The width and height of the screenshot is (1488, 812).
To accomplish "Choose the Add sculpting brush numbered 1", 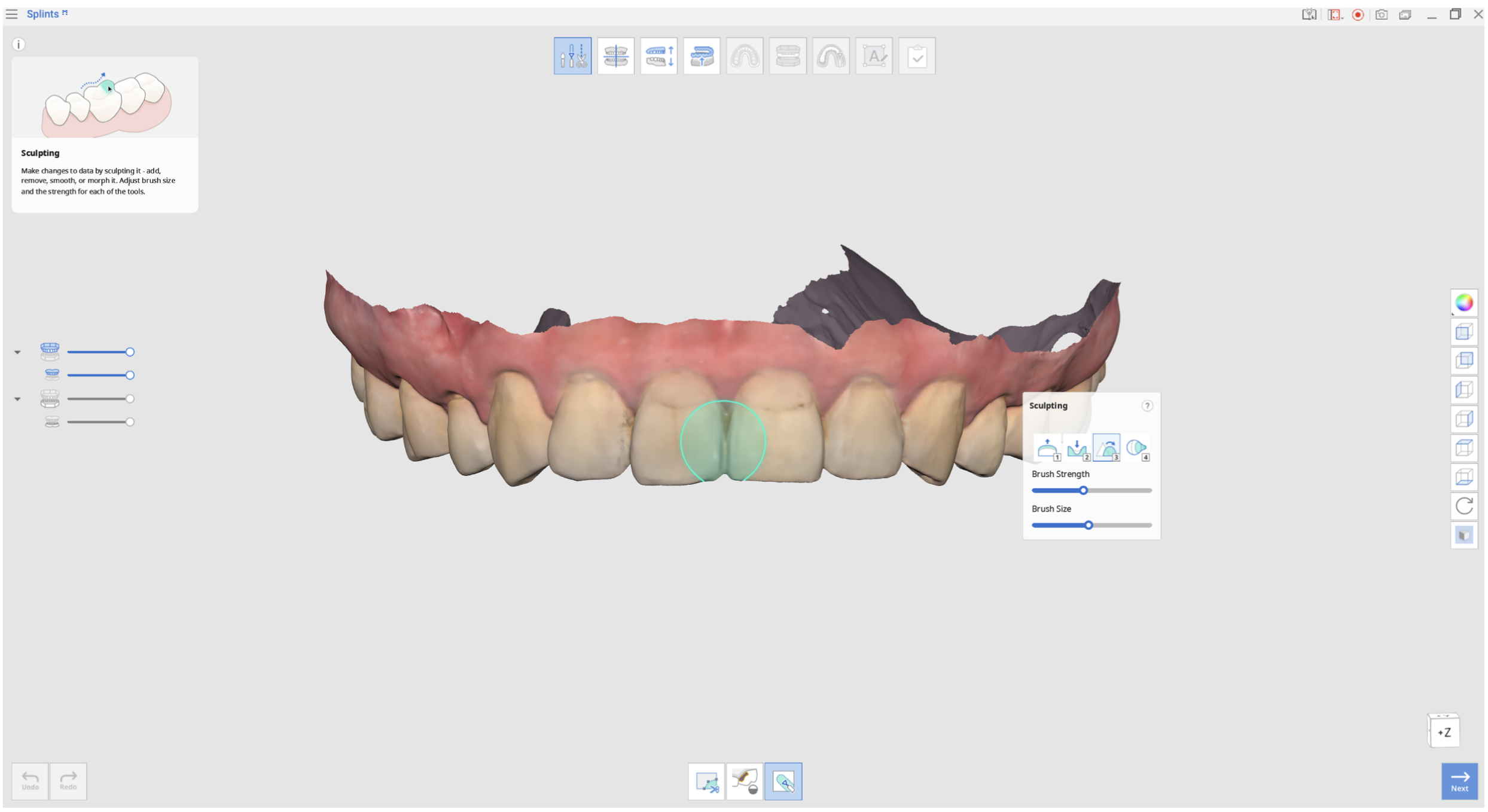I will click(1048, 448).
